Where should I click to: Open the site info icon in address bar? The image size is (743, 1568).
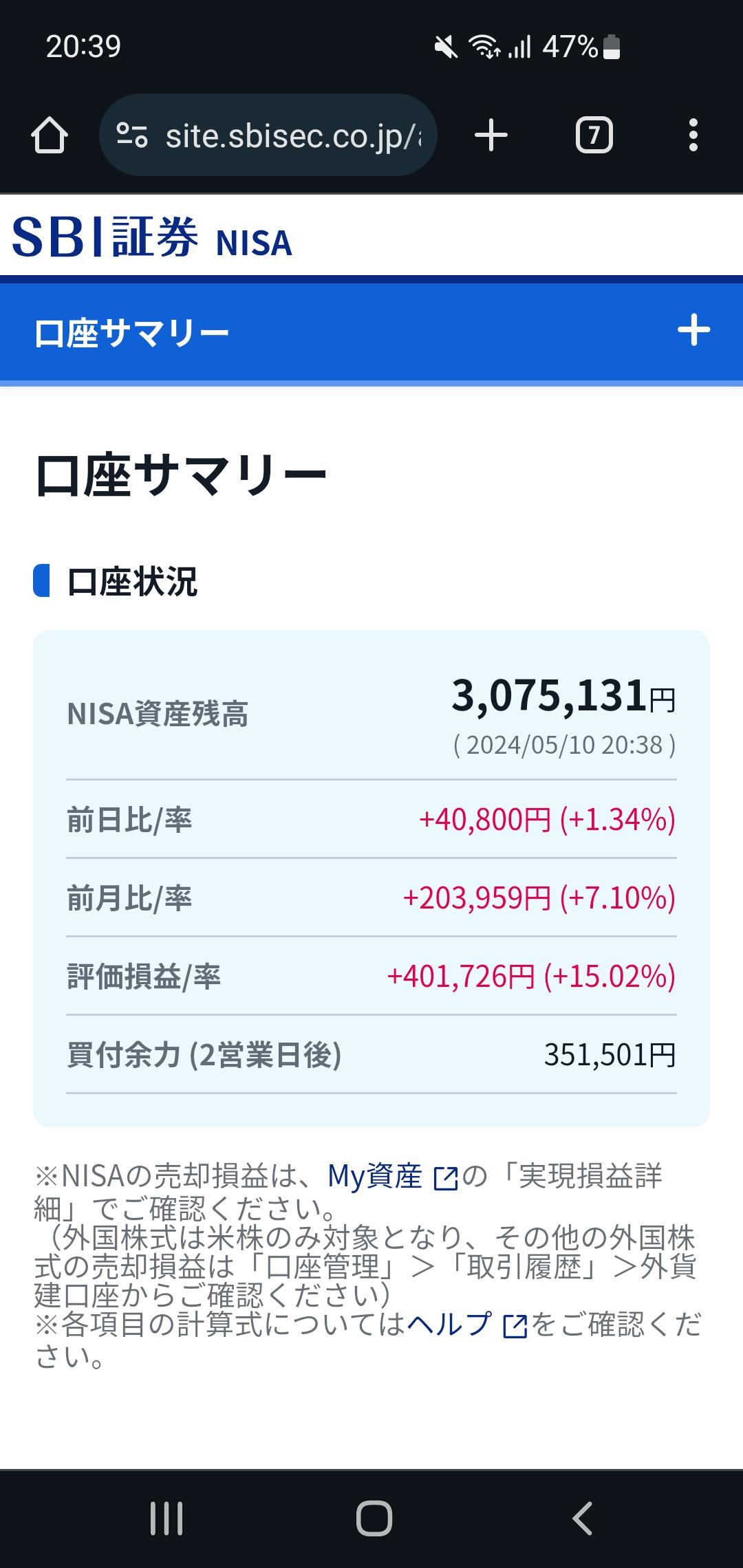[x=132, y=135]
